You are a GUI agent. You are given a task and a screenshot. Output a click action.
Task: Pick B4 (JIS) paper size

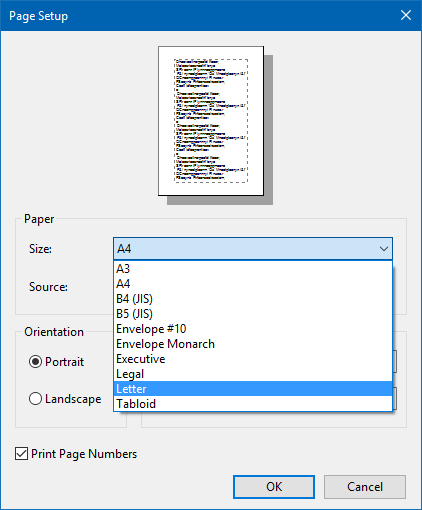[x=253, y=299]
